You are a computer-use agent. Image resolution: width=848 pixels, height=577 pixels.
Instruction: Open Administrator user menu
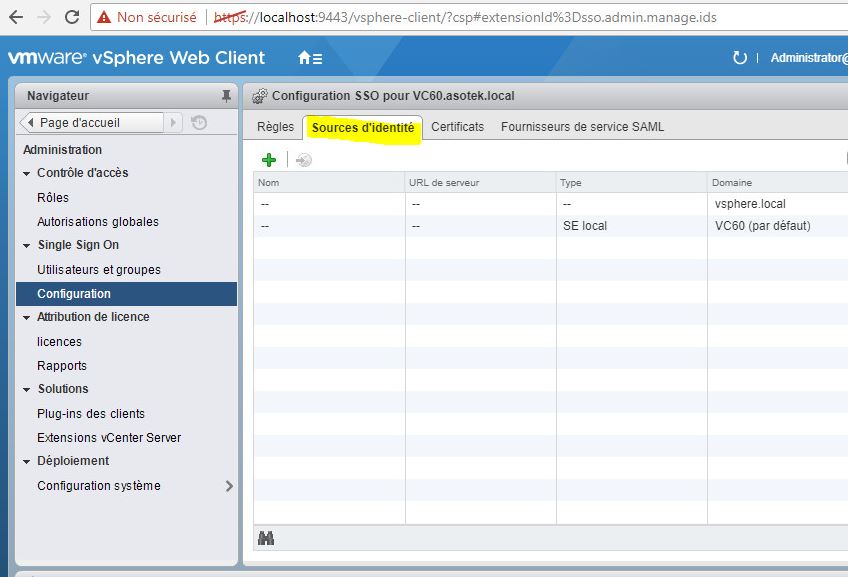[809, 58]
